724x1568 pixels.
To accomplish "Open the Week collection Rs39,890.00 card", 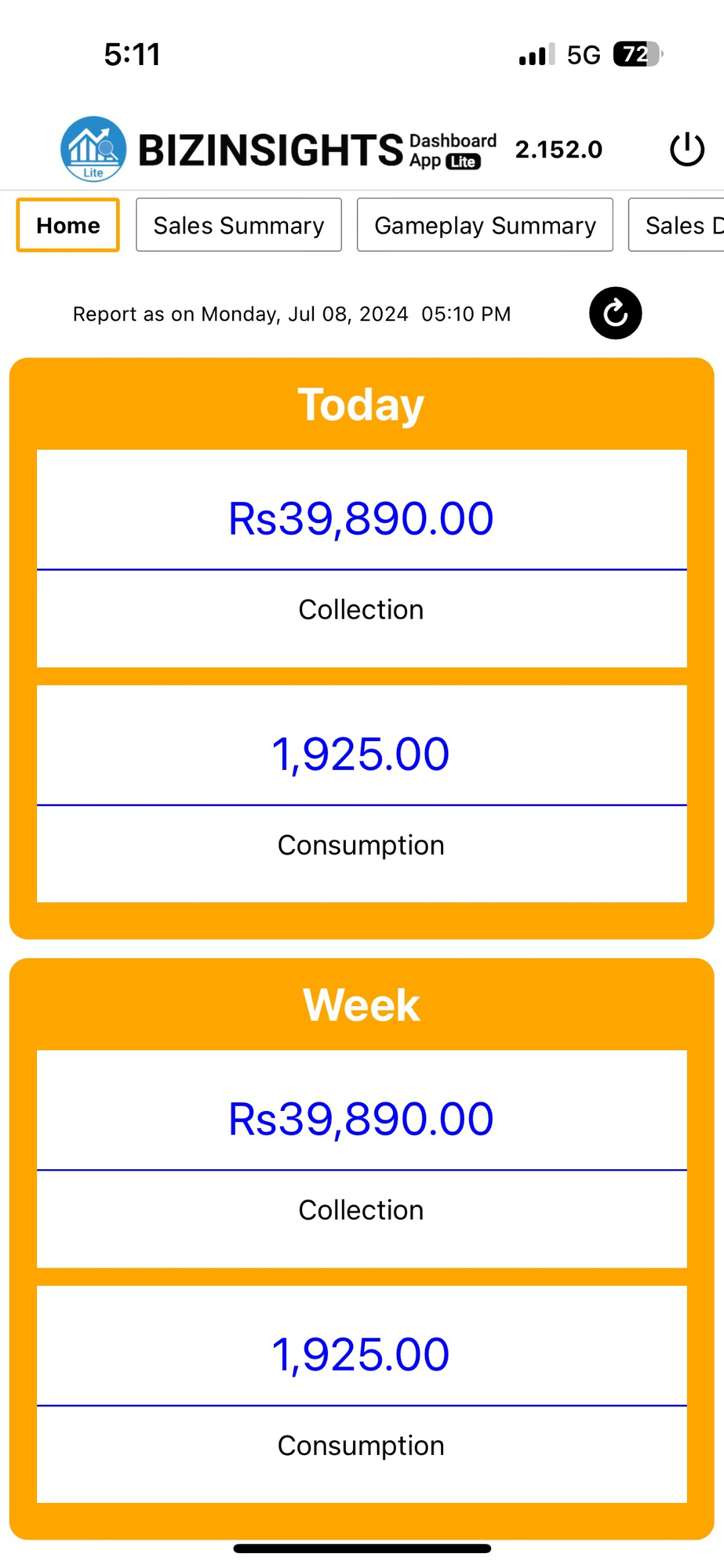I will pos(362,1159).
